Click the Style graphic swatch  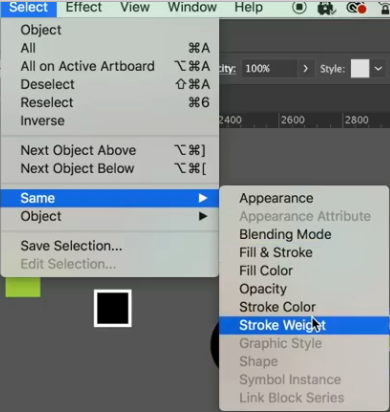pos(360,68)
